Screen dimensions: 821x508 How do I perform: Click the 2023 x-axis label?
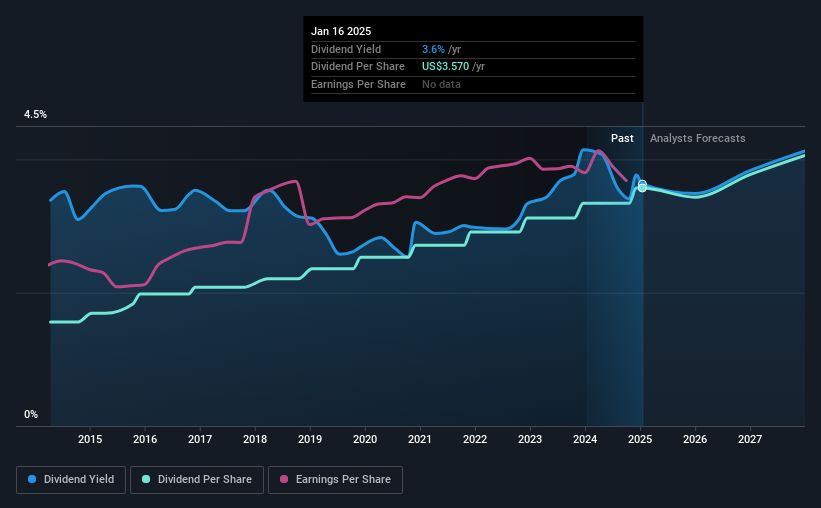click(530, 439)
